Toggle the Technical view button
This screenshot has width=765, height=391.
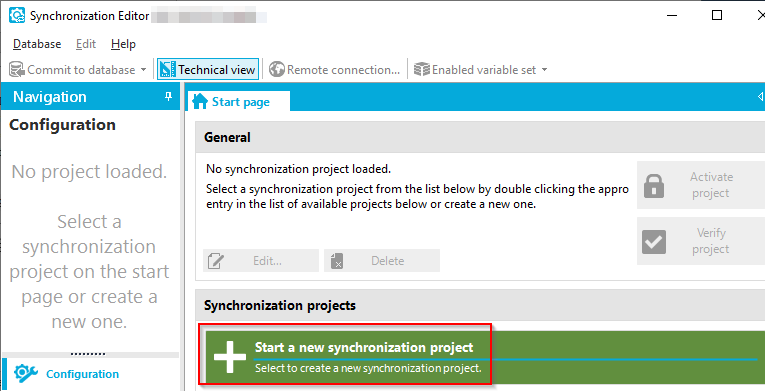[208, 70]
